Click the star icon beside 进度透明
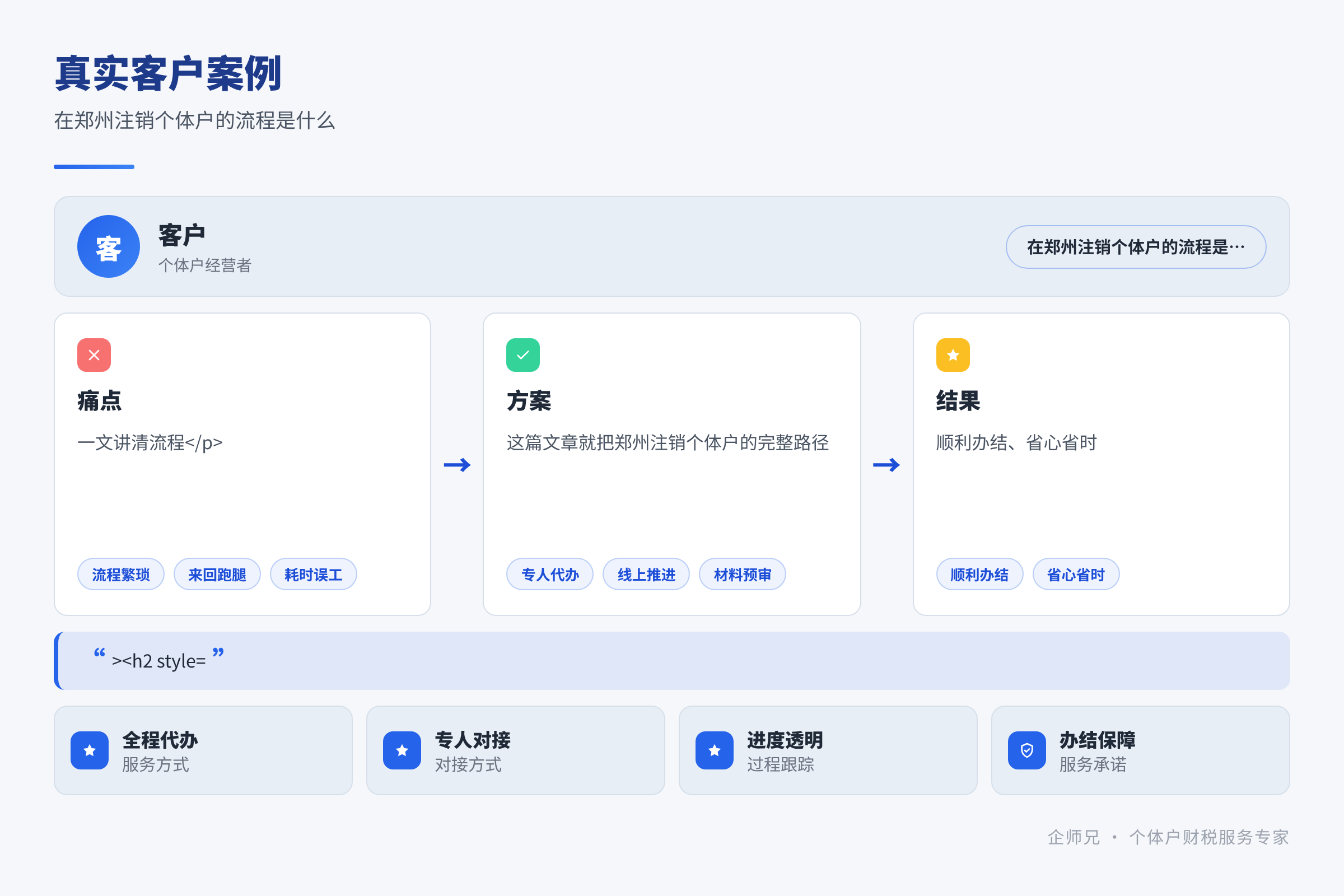Screen dimensions: 1344x896 pyautogui.click(x=715, y=750)
